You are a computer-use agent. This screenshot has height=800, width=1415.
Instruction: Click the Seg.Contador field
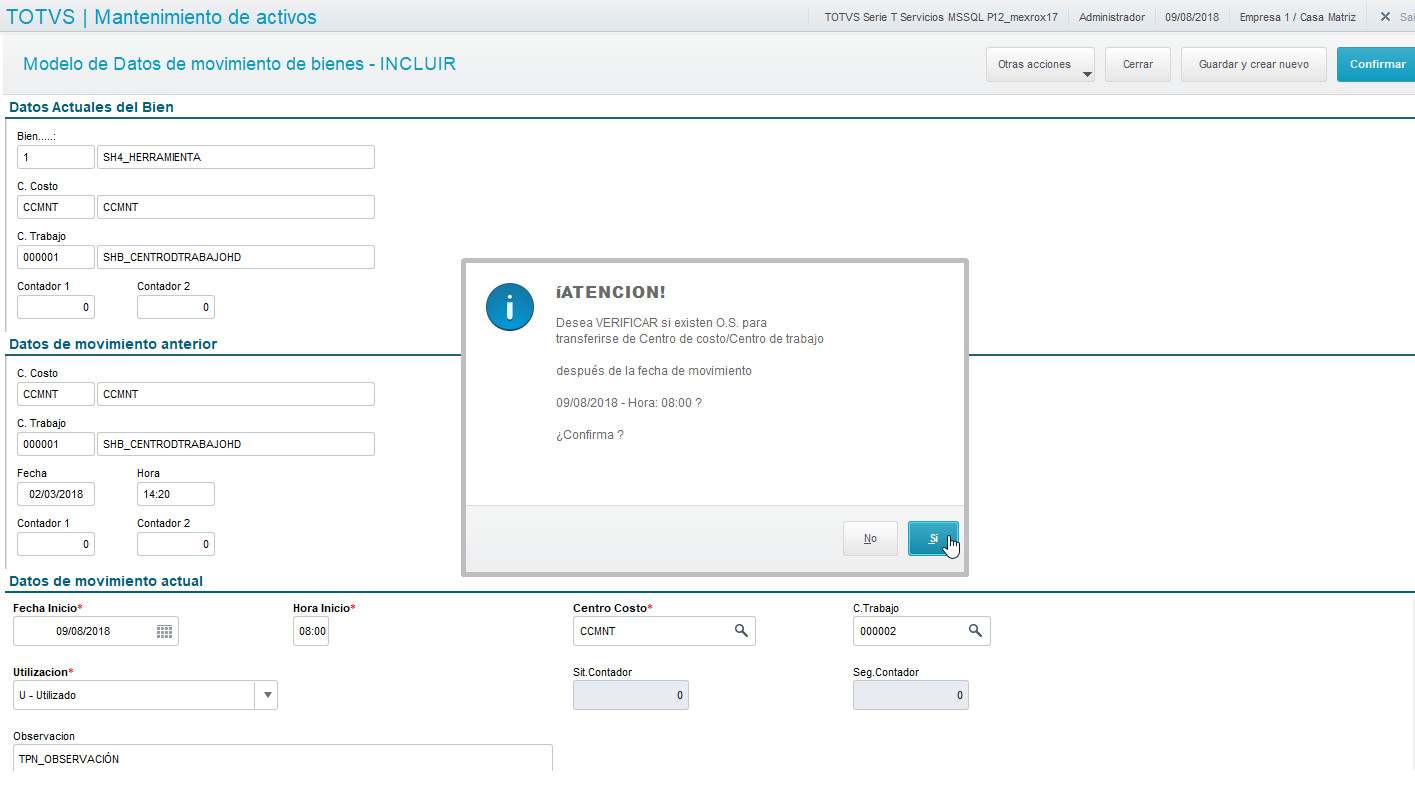coord(911,695)
